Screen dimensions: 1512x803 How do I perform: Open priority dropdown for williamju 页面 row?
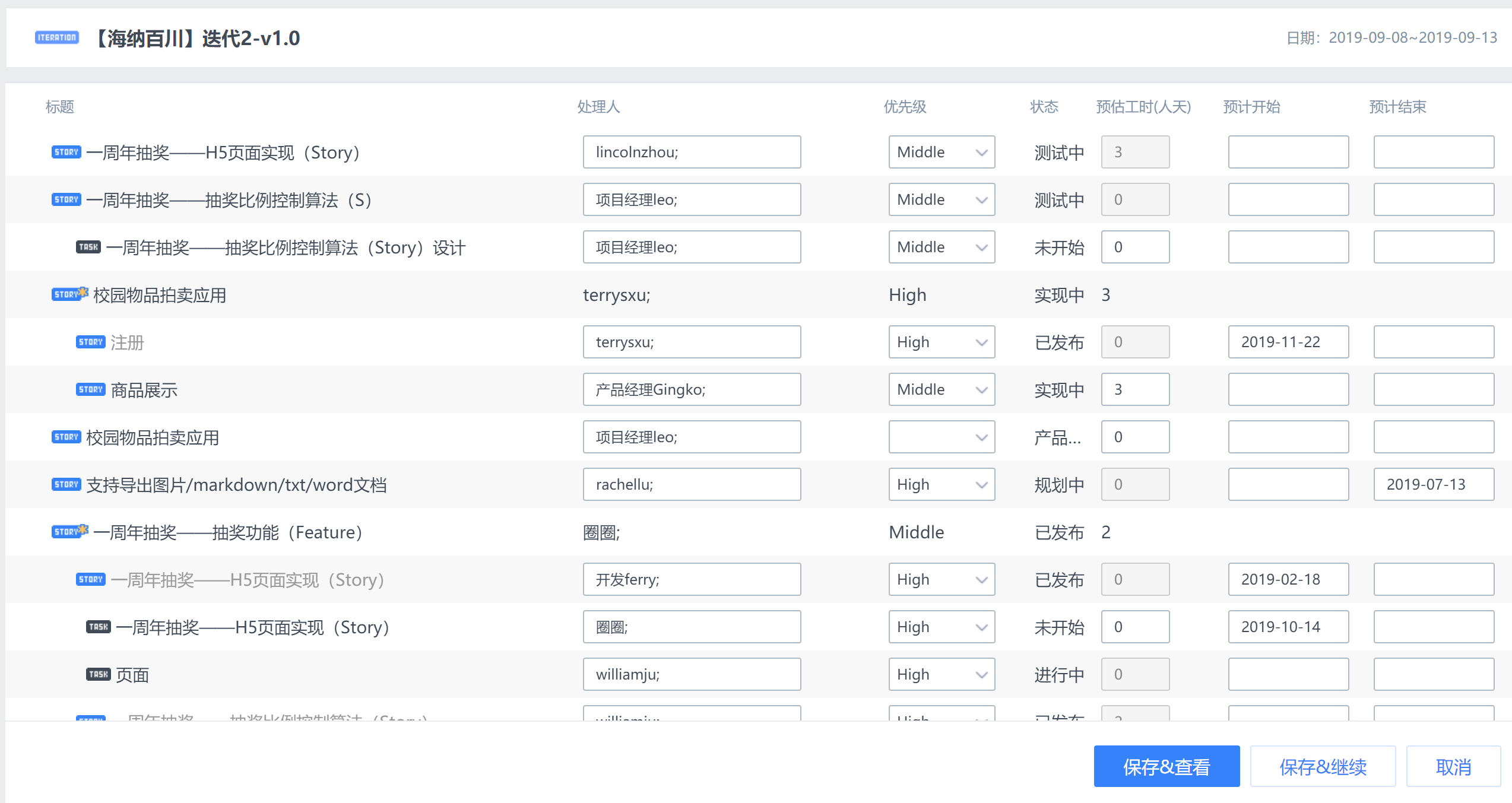point(942,675)
